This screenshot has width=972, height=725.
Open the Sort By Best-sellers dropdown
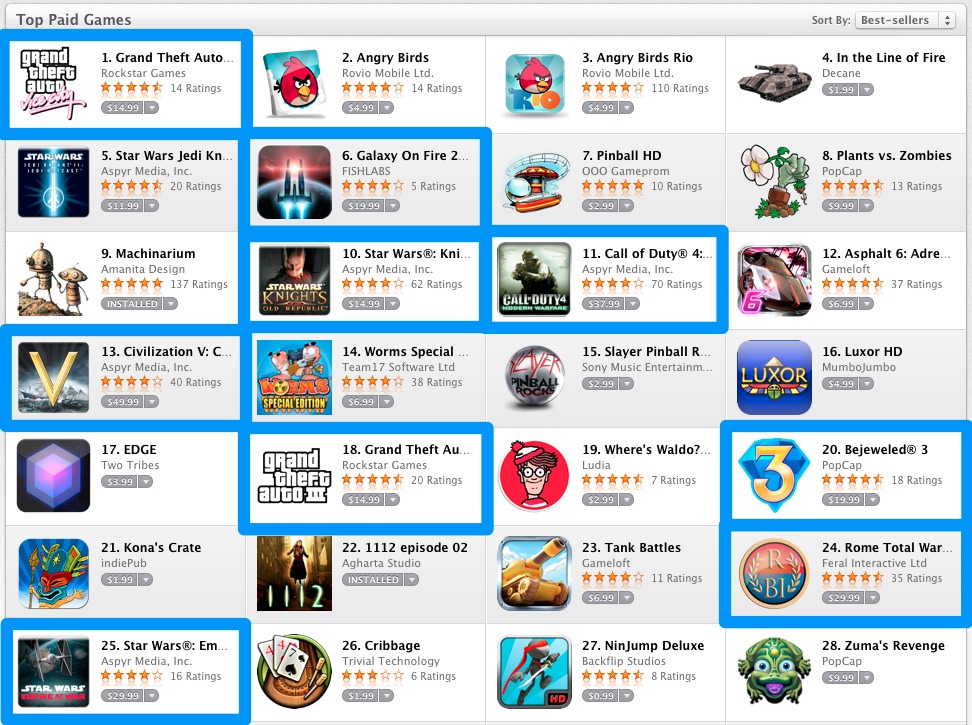click(x=904, y=20)
